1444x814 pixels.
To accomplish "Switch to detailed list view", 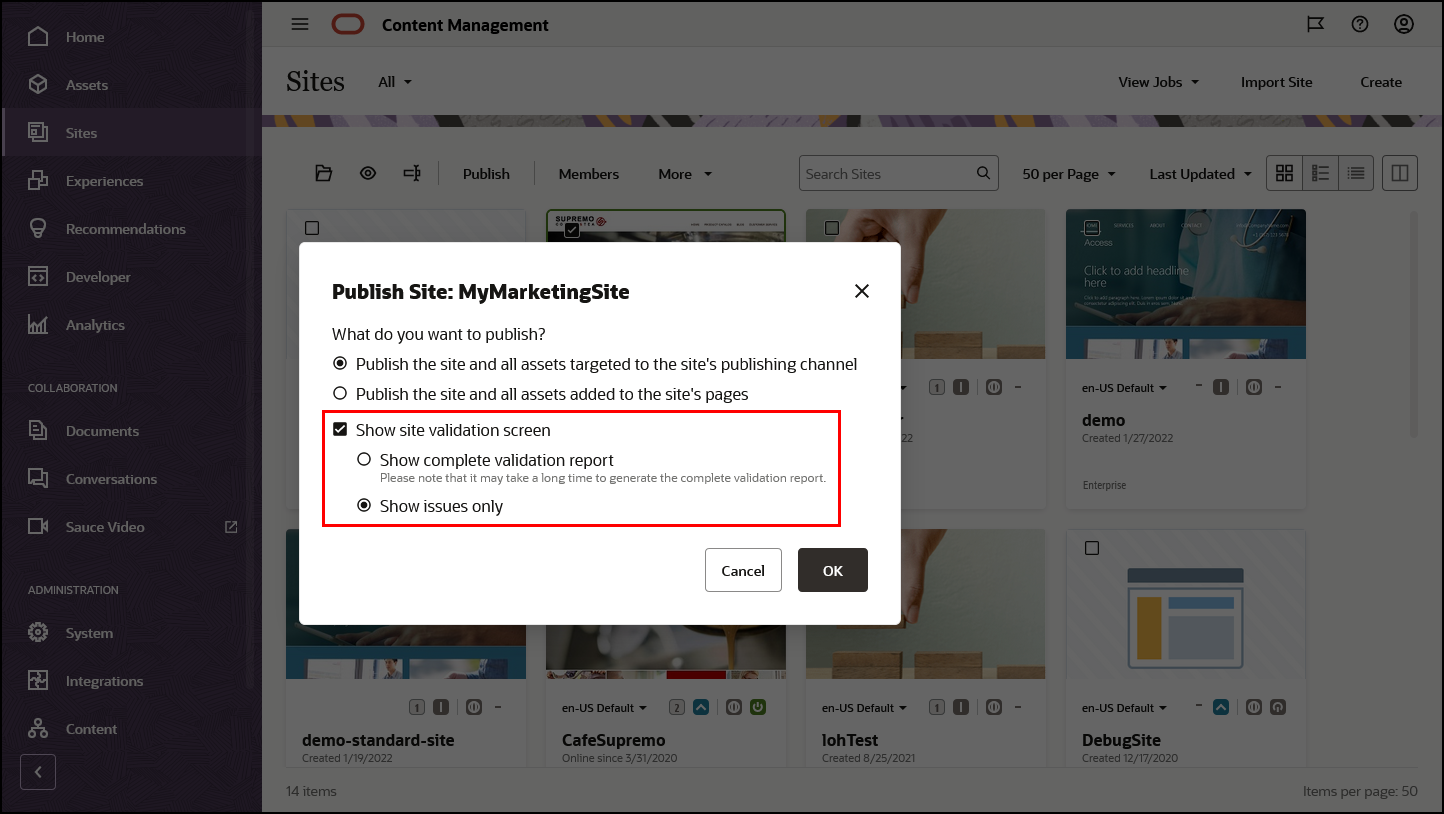I will [1320, 174].
